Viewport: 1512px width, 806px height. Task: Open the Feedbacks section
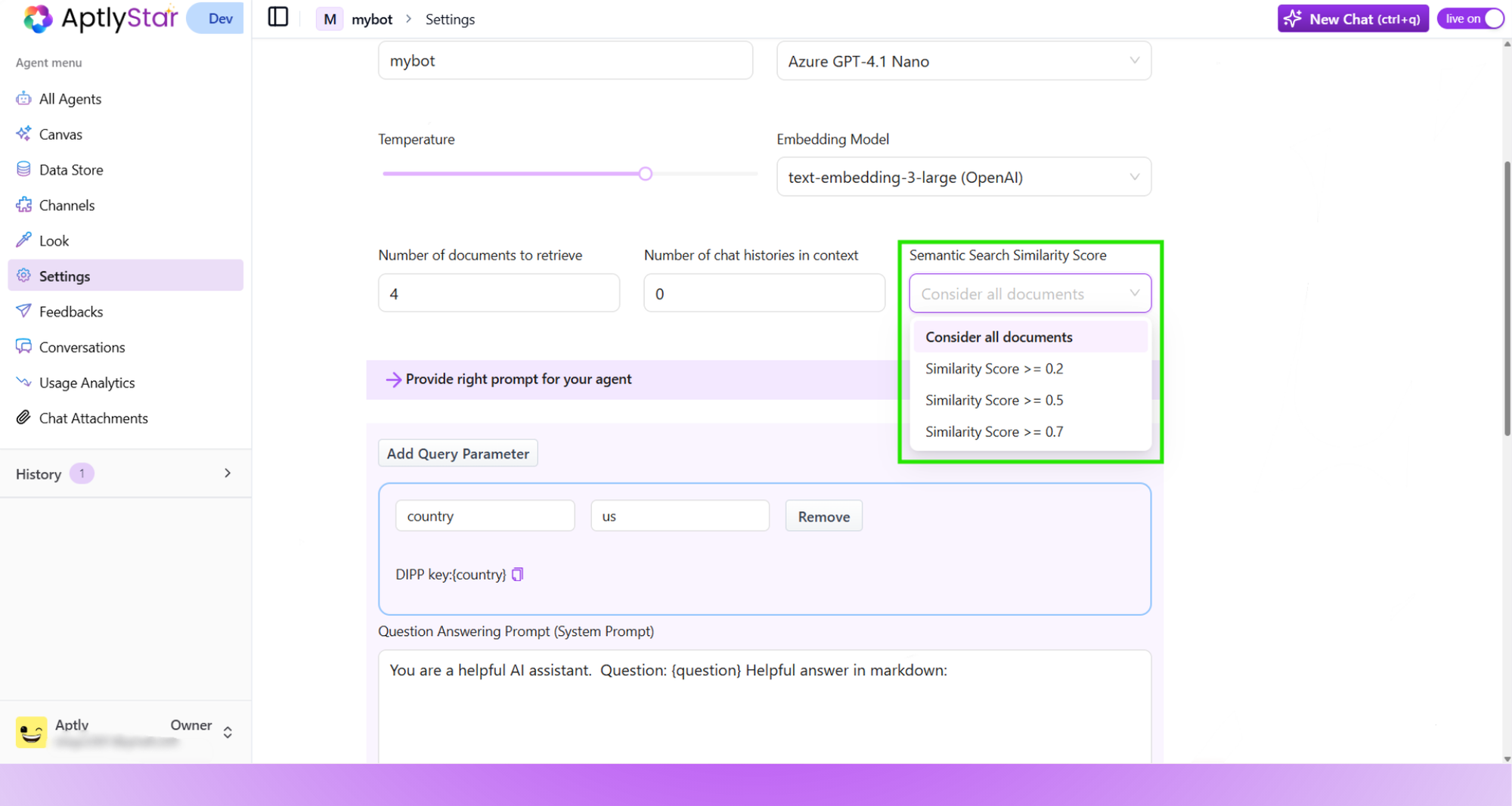click(70, 311)
